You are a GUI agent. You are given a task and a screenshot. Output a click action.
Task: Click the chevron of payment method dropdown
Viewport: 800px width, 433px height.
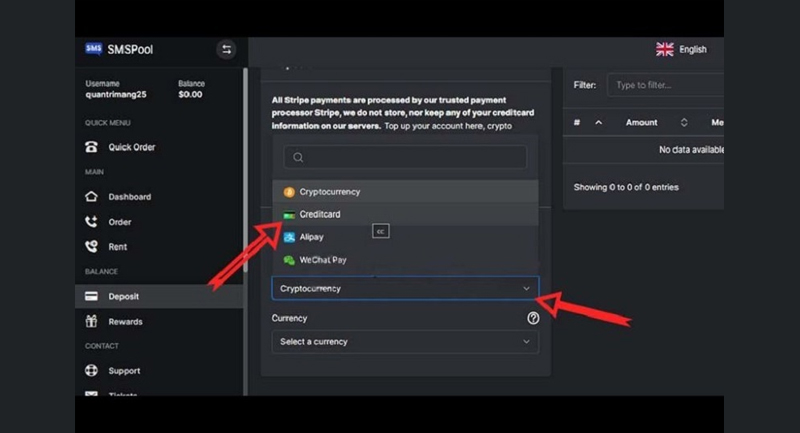click(526, 289)
